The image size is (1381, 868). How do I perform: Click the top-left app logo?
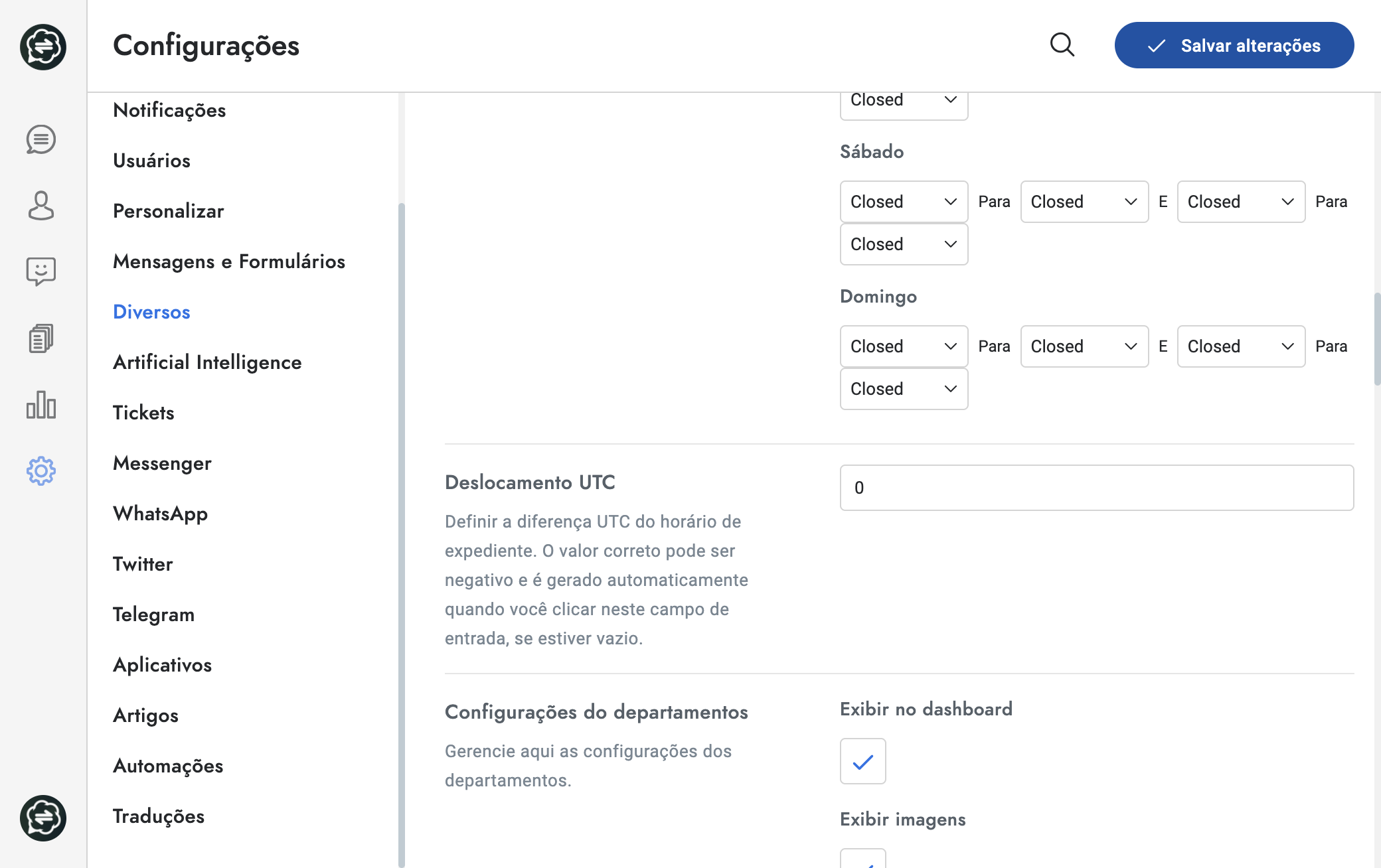pyautogui.click(x=43, y=47)
